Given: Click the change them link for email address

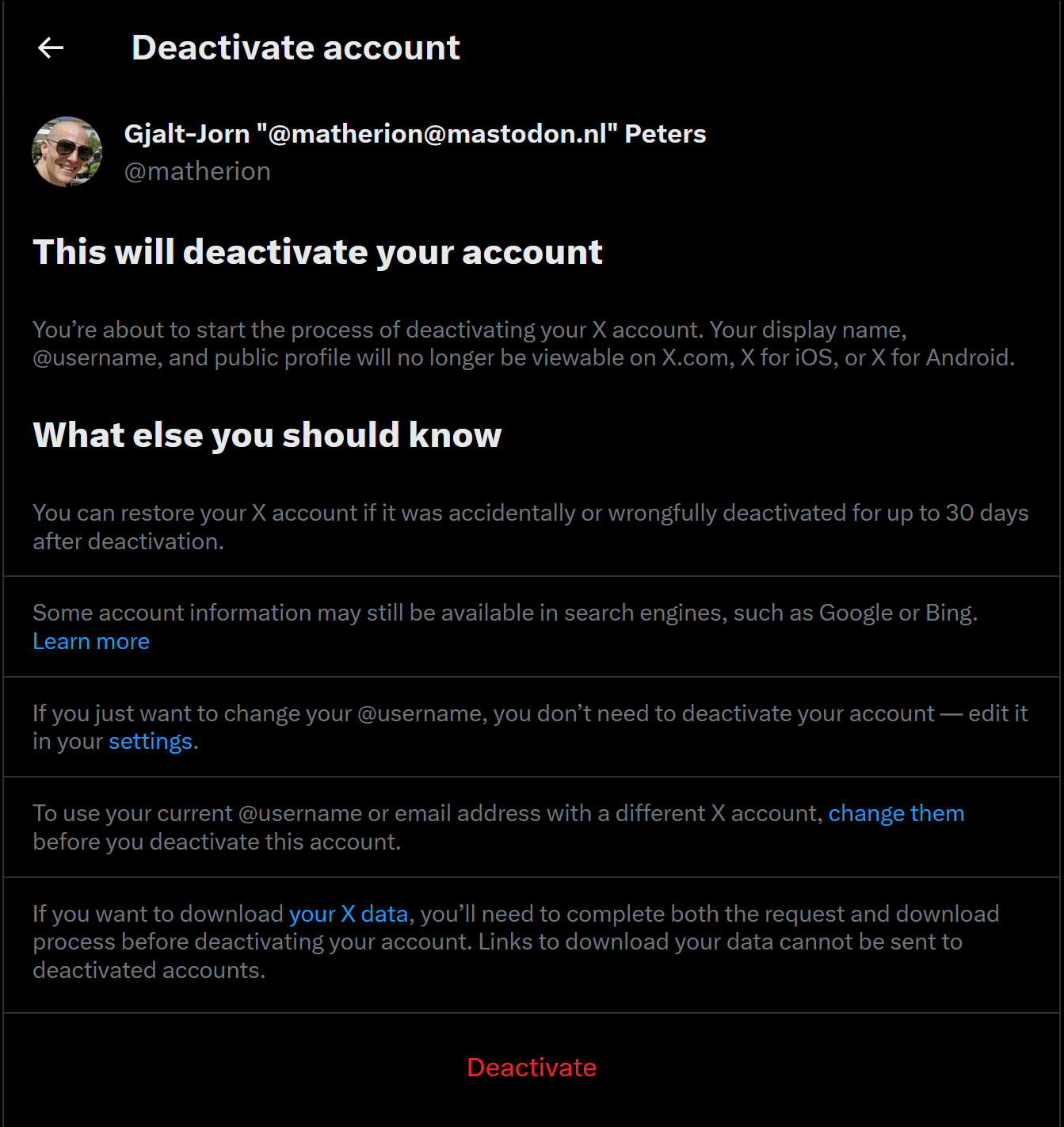Looking at the screenshot, I should (895, 812).
